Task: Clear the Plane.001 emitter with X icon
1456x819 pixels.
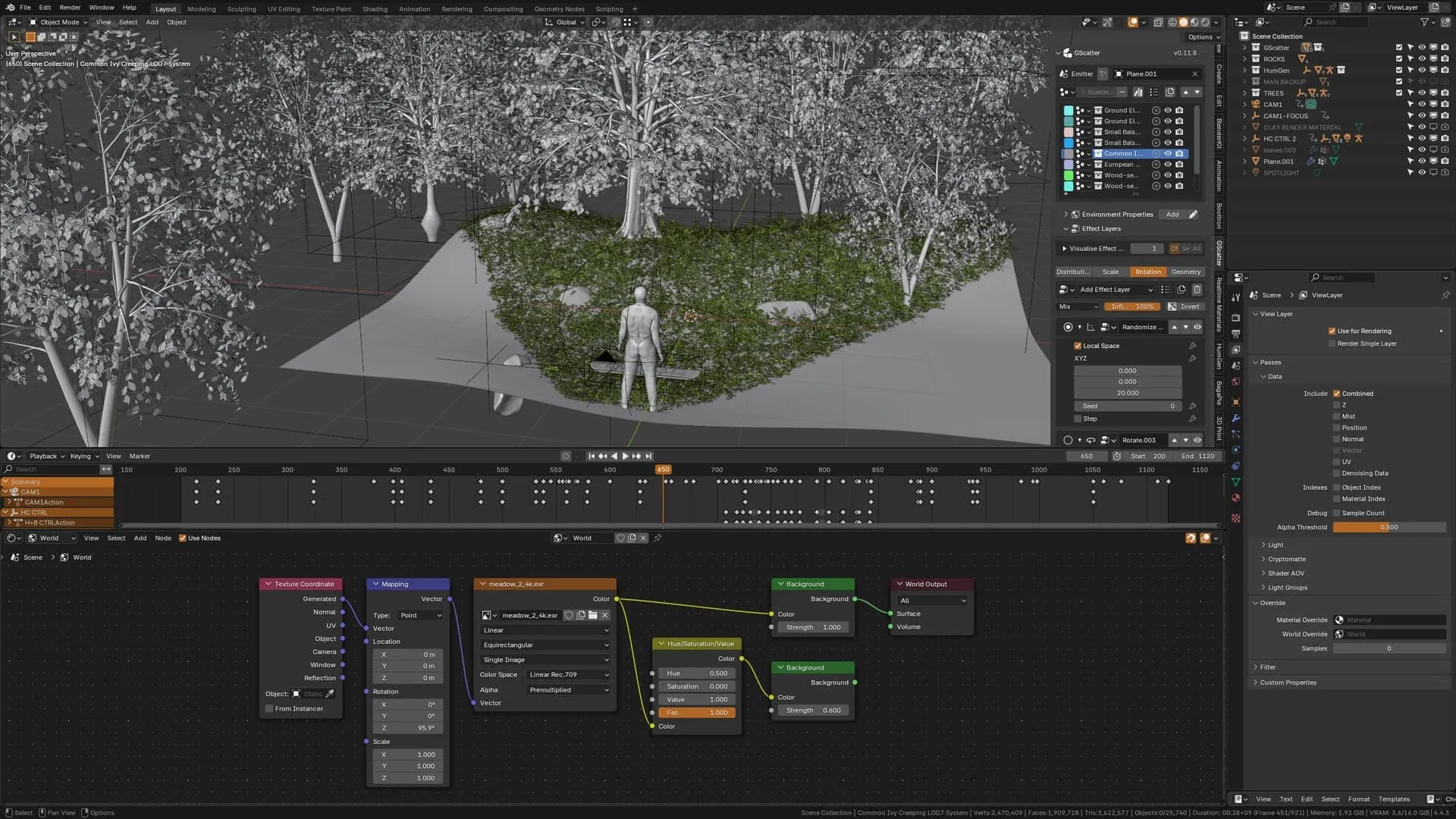Action: 1195,74
